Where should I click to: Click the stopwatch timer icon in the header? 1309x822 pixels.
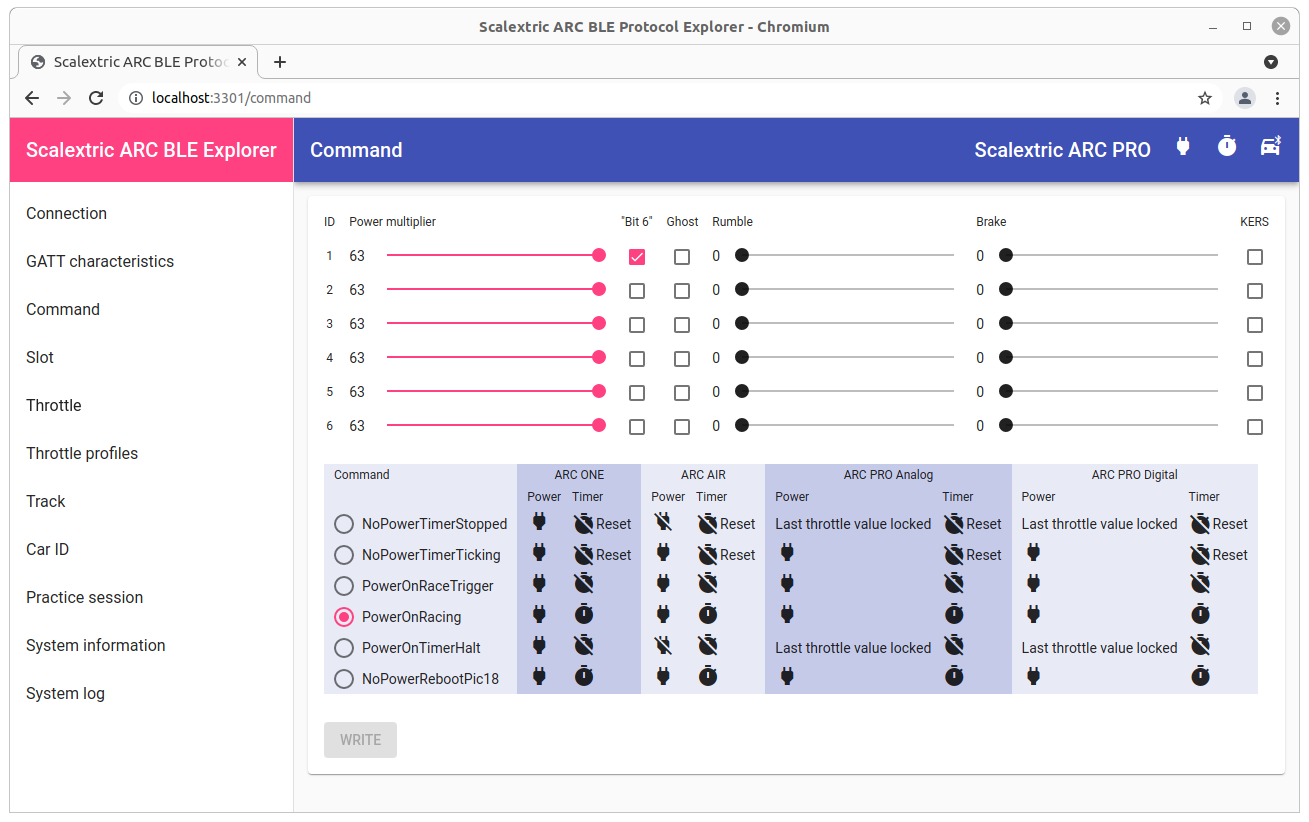[1226, 146]
